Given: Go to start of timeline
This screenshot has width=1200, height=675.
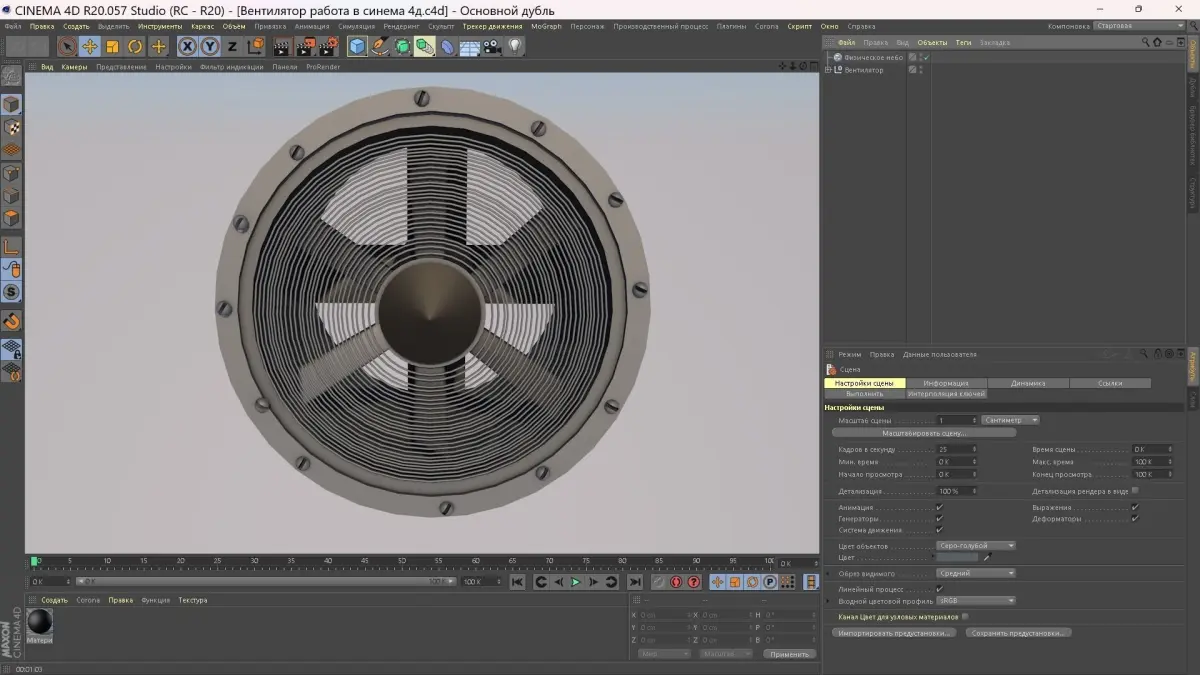Looking at the screenshot, I should click(x=517, y=582).
